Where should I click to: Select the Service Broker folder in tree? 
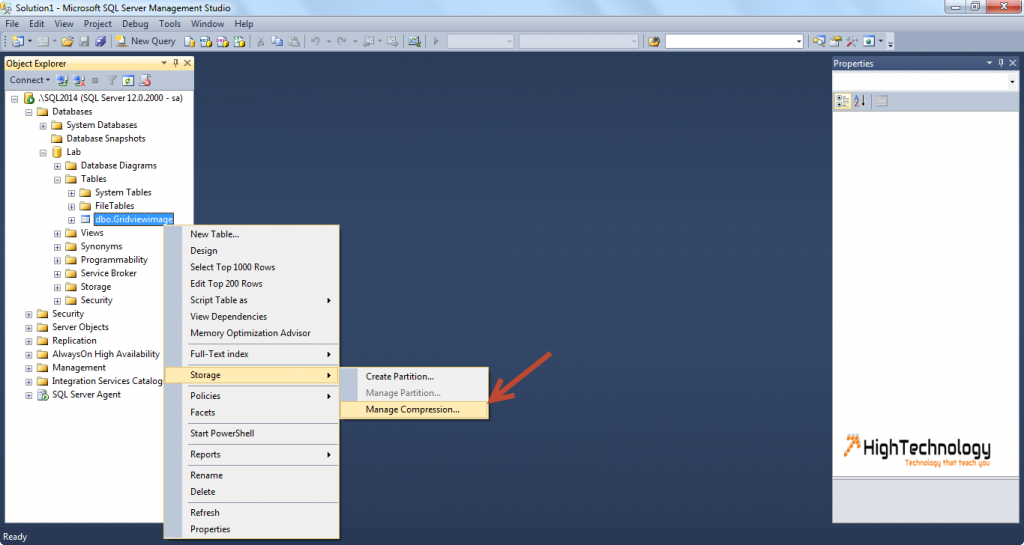108,273
